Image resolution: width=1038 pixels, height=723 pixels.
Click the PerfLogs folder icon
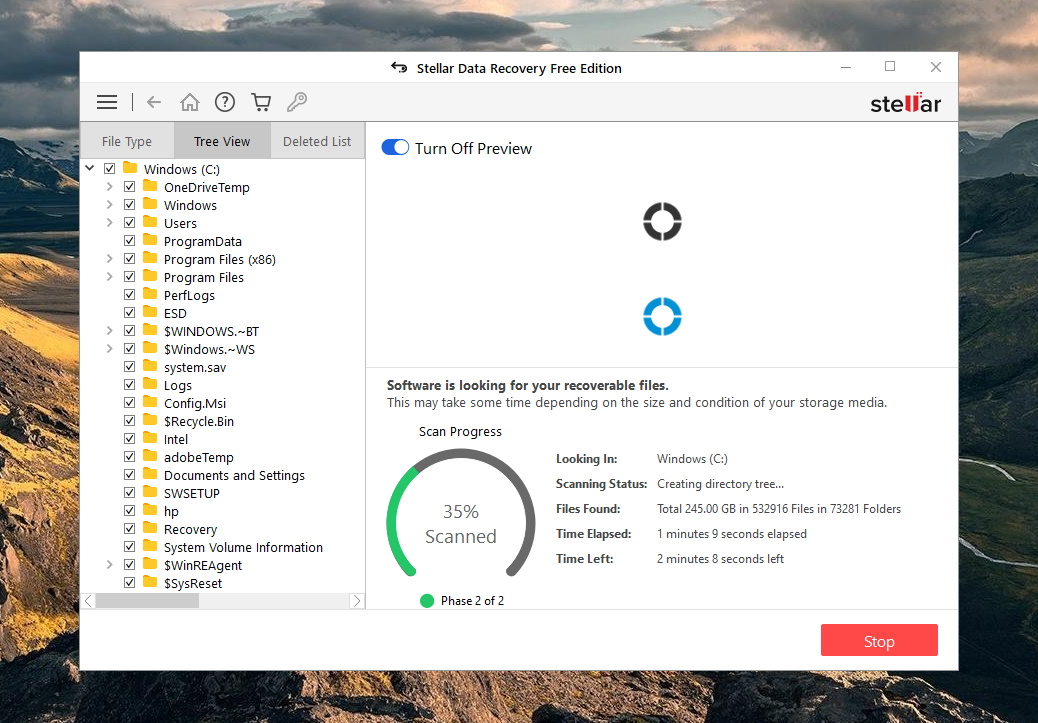[x=150, y=294]
